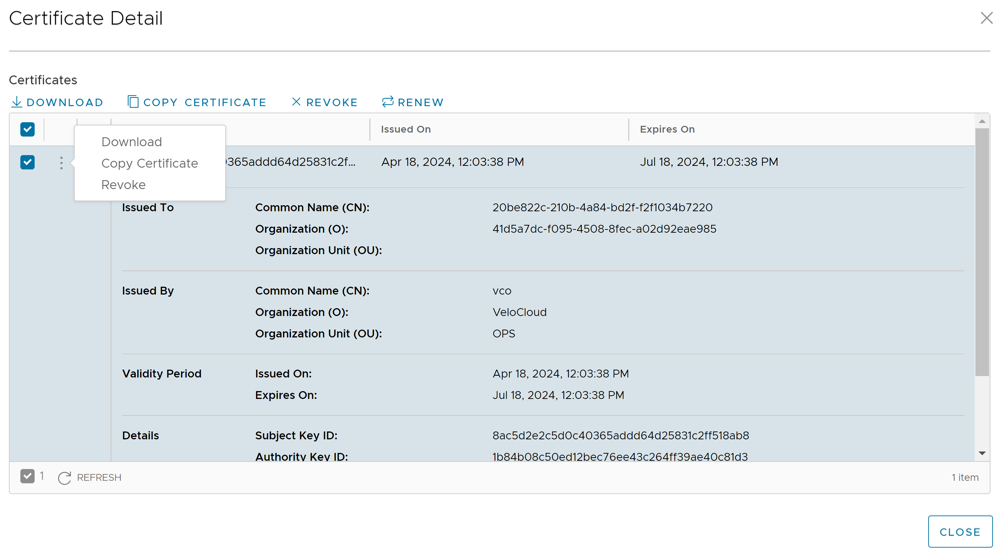Click the Refresh icon in the table footer
The image size is (999, 558).
pos(65,478)
